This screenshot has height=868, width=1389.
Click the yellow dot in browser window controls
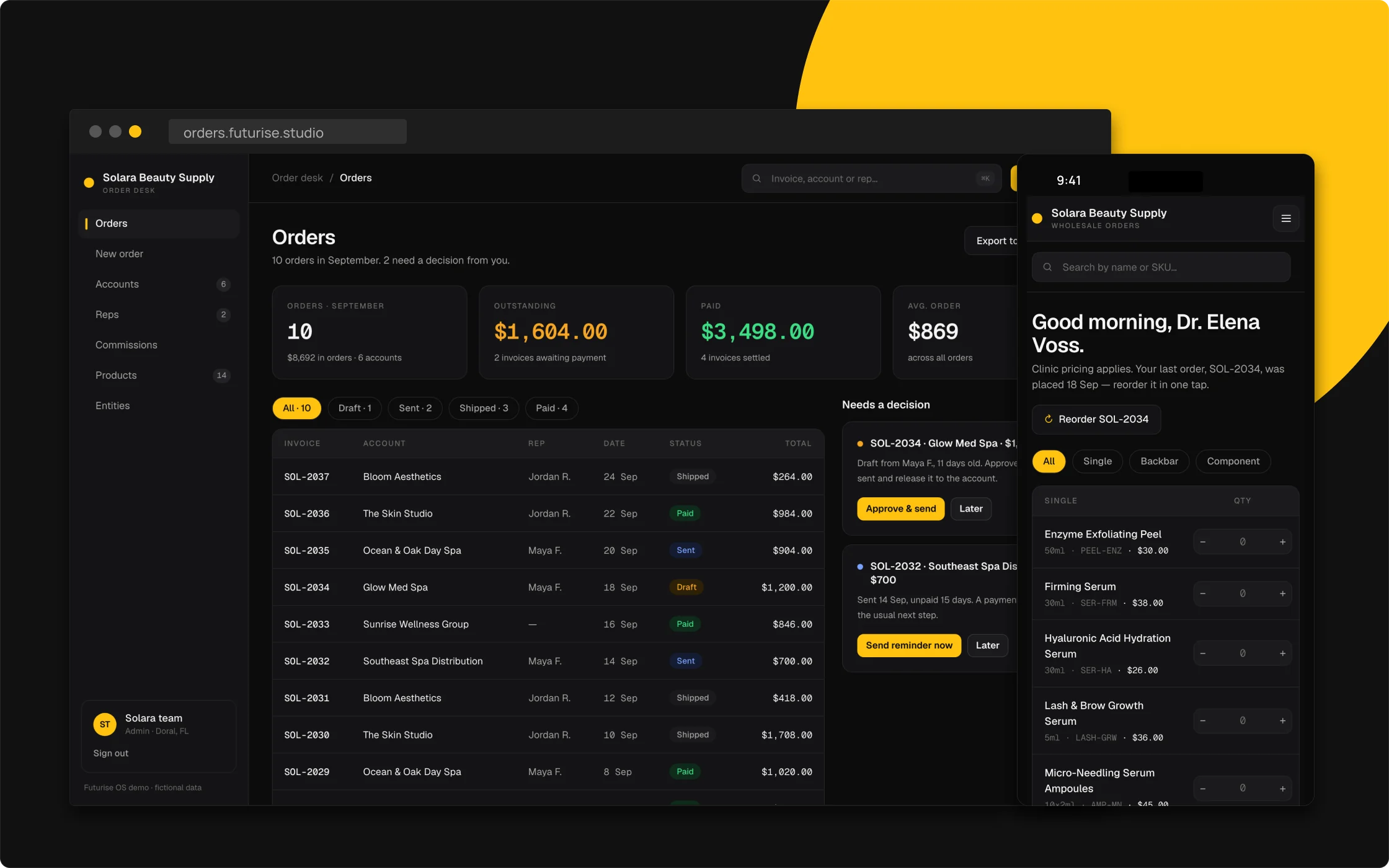tap(135, 131)
